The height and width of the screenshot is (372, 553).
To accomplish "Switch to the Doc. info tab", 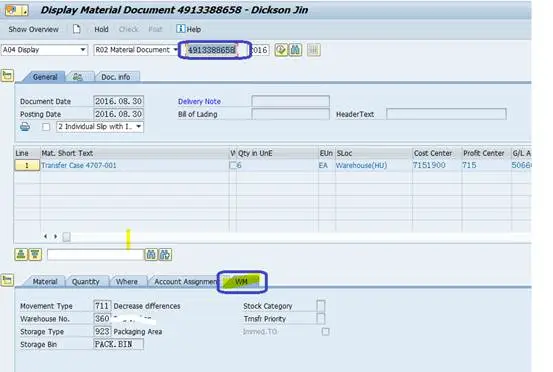I will click(116, 77).
